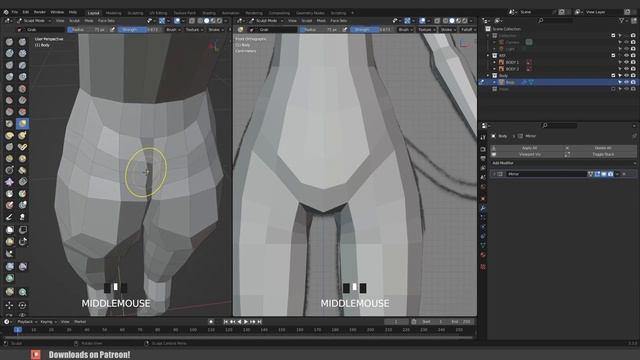Switch User Perspective viewport to solid shading
This screenshot has width=640, height=360.
[x=207, y=20]
